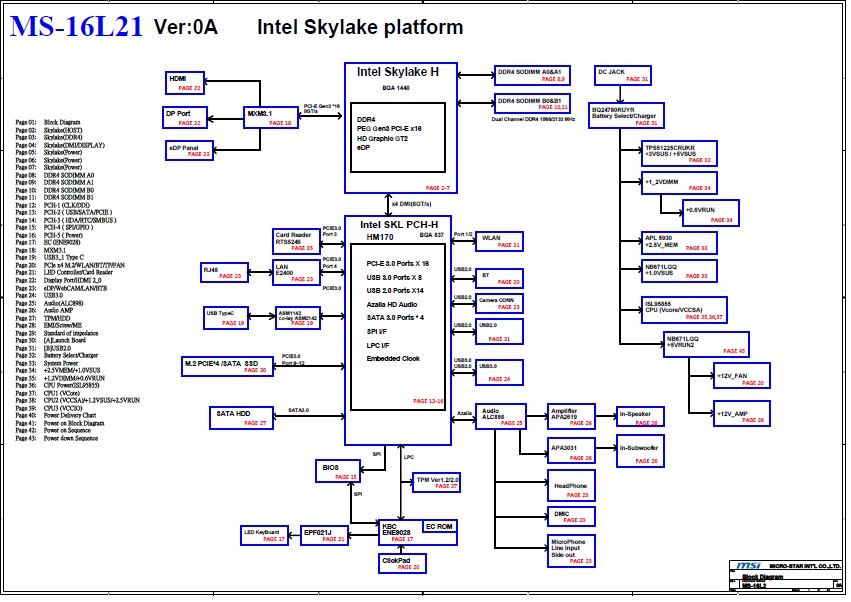Select the "Camera CONN" block
This screenshot has height=602, width=851.
pyautogui.click(x=499, y=303)
